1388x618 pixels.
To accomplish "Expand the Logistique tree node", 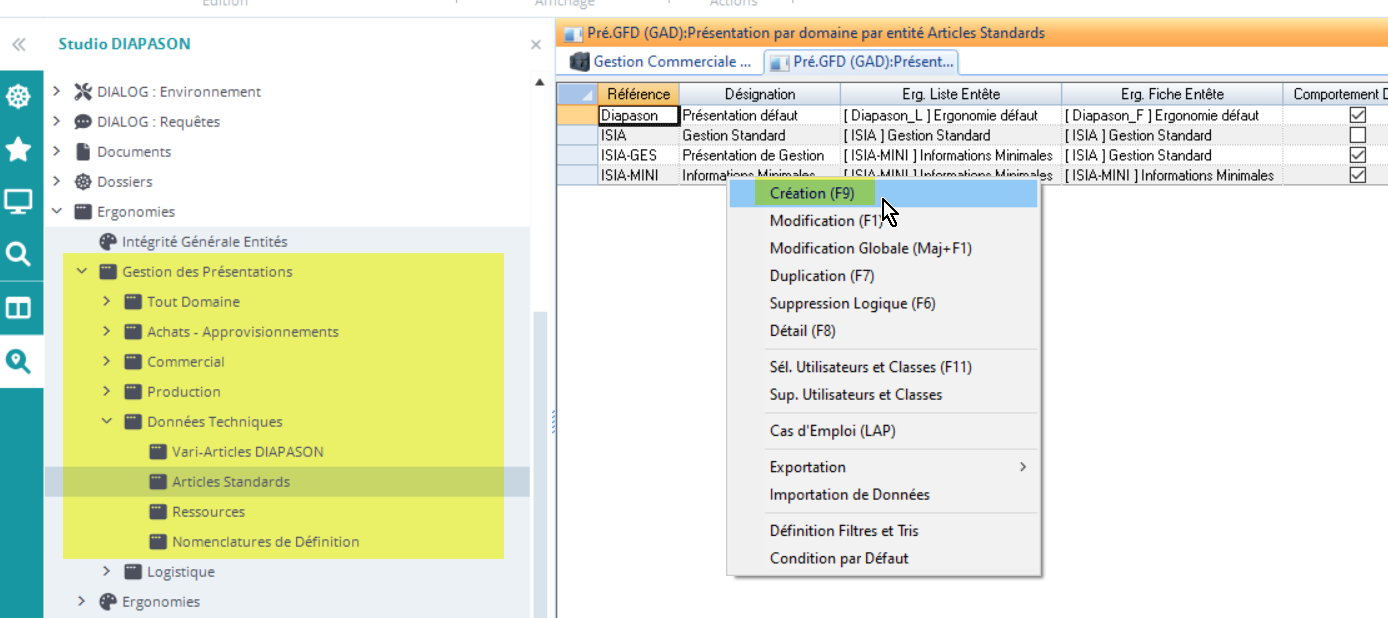I will 107,572.
